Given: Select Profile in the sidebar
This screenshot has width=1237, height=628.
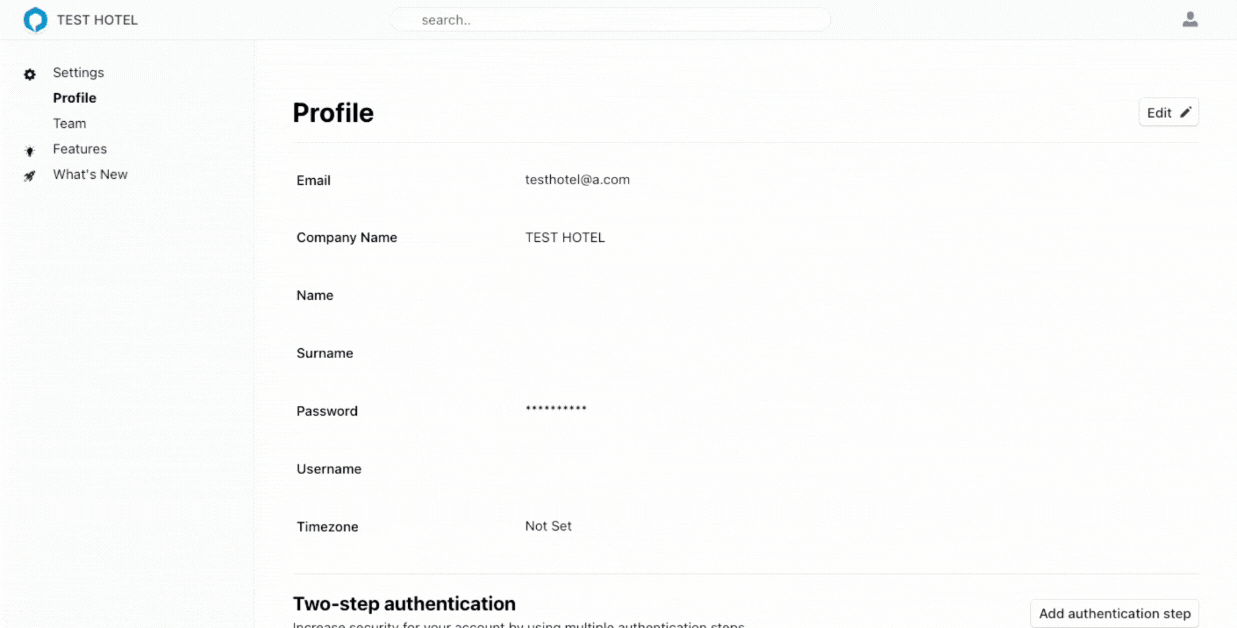Looking at the screenshot, I should click(x=75, y=98).
